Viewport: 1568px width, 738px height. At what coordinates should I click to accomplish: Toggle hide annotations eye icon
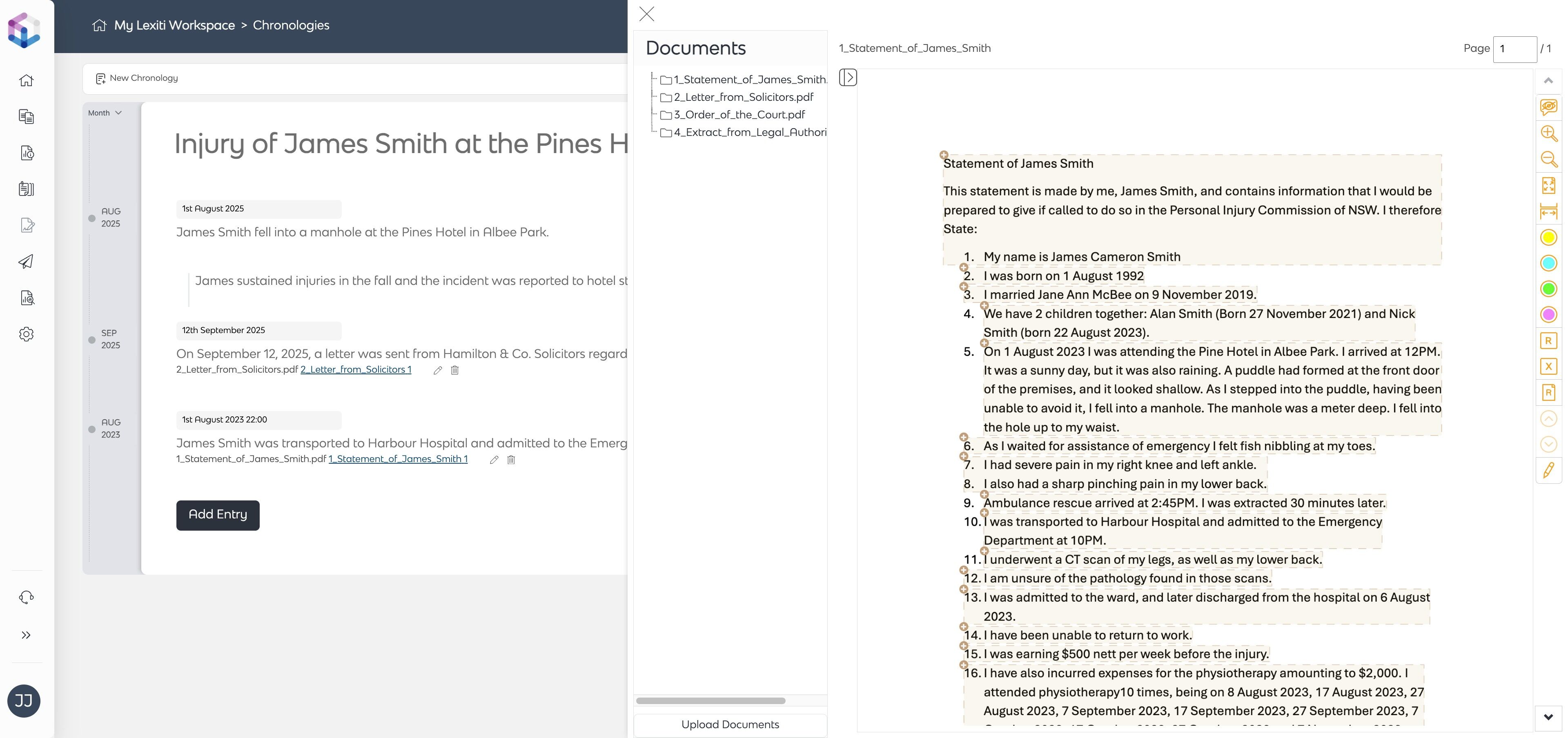pyautogui.click(x=1548, y=107)
